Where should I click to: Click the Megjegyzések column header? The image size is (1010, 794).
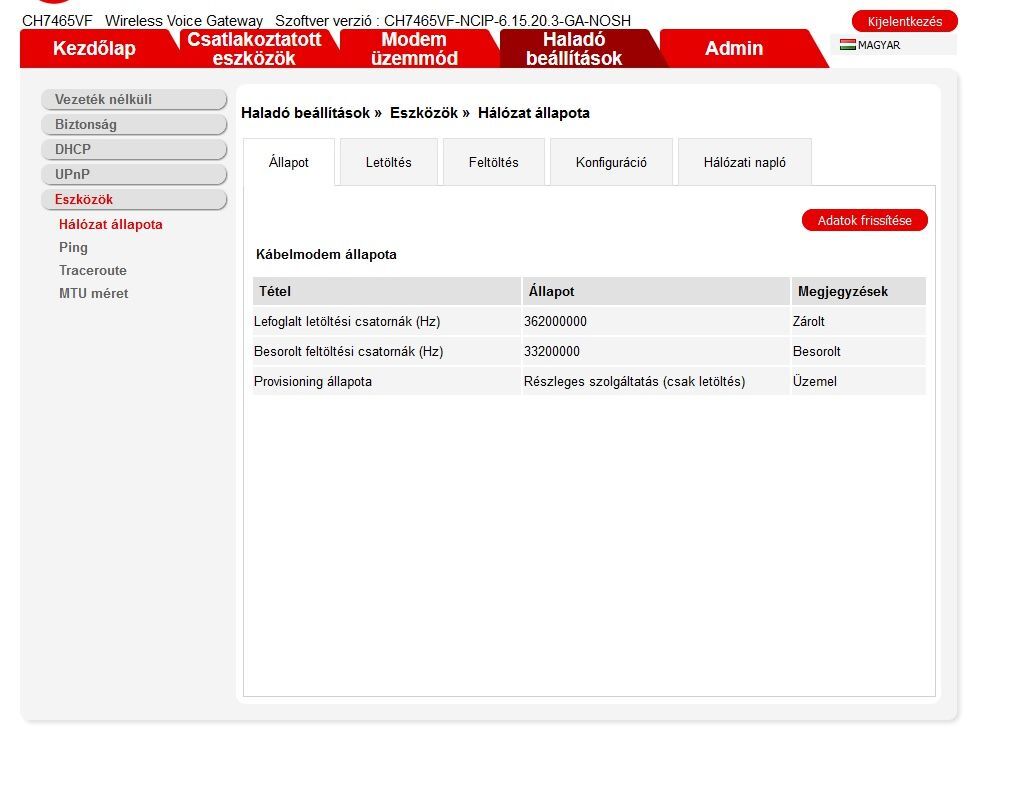(x=859, y=291)
